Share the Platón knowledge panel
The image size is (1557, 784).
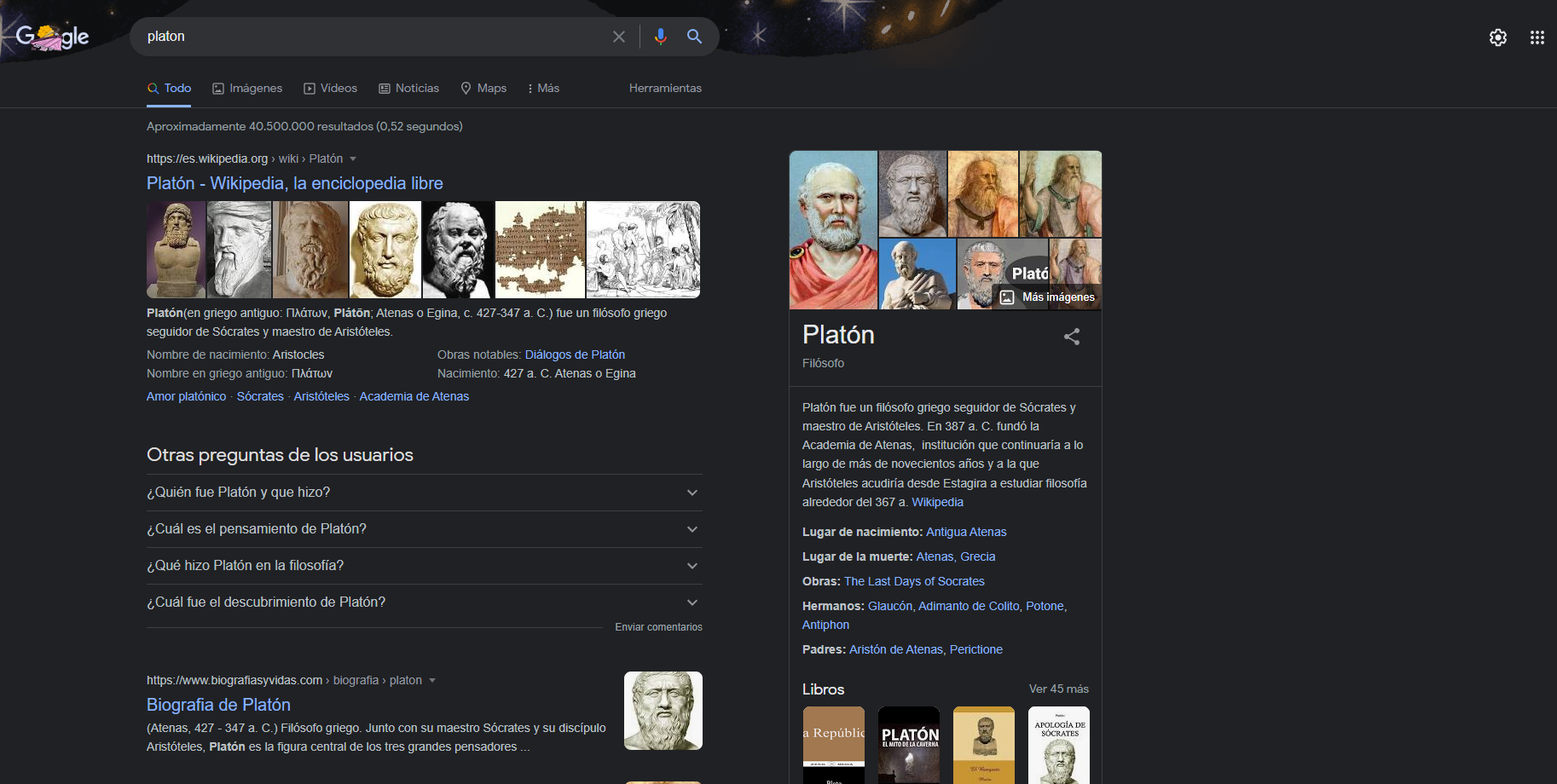(x=1072, y=337)
